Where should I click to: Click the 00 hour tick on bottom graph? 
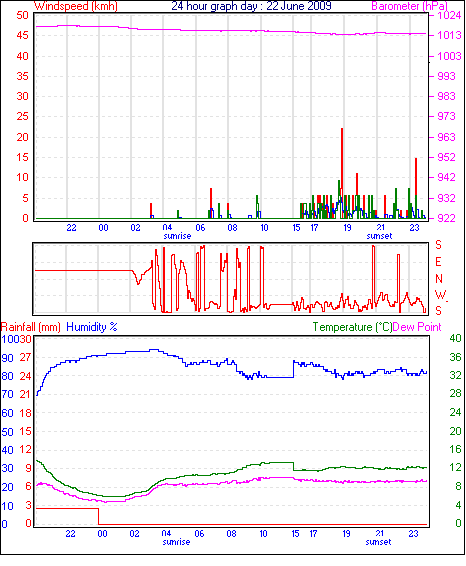coord(103,534)
